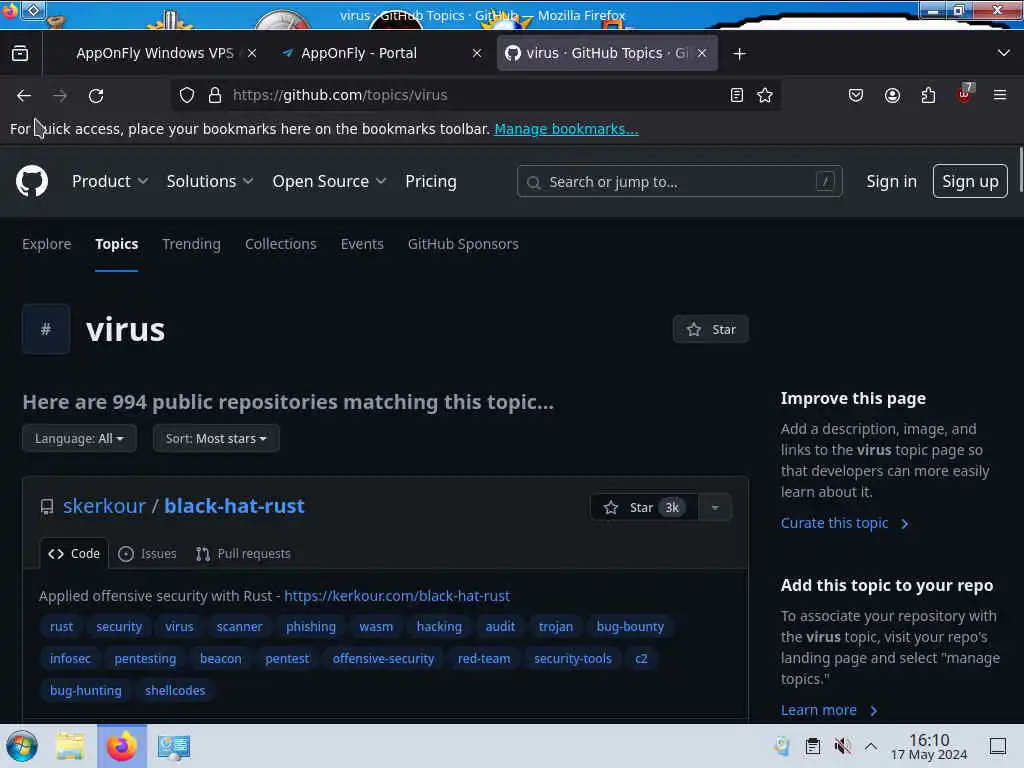Click the site security padlock icon
This screenshot has width=1024, height=768.
(215, 95)
